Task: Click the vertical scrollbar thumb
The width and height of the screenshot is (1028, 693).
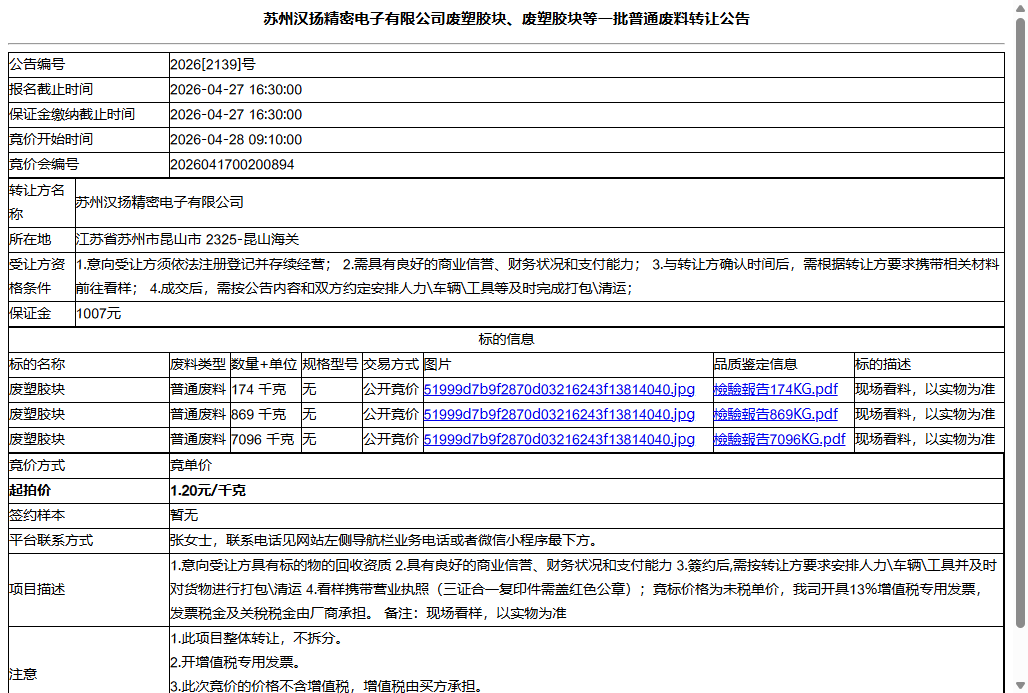Action: coord(1020,323)
